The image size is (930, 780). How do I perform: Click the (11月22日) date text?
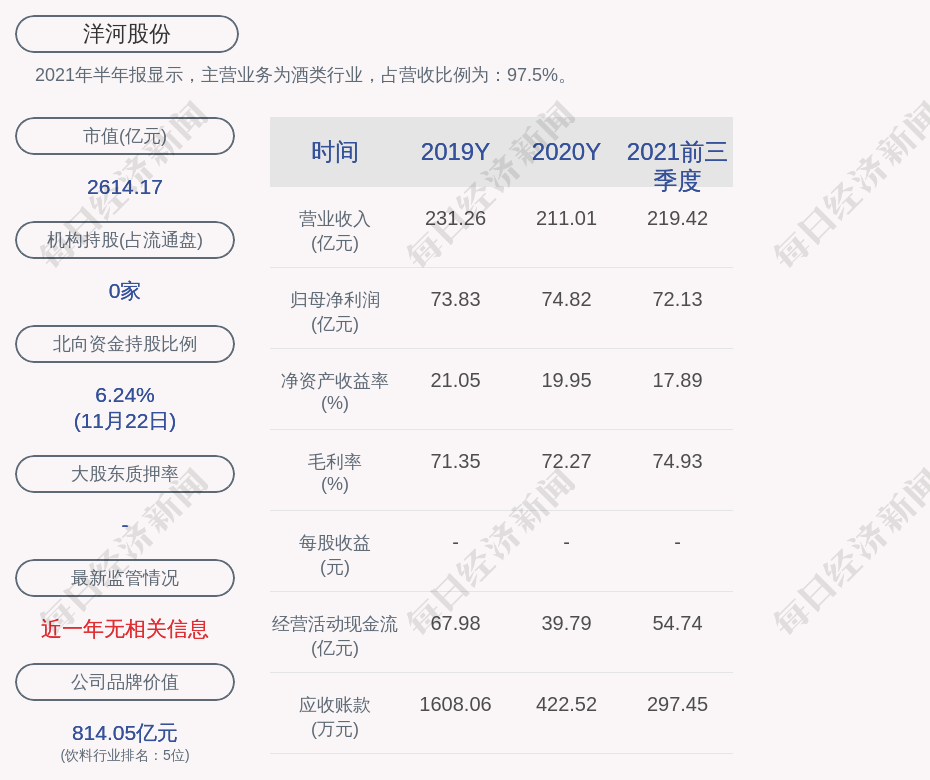[x=125, y=421]
